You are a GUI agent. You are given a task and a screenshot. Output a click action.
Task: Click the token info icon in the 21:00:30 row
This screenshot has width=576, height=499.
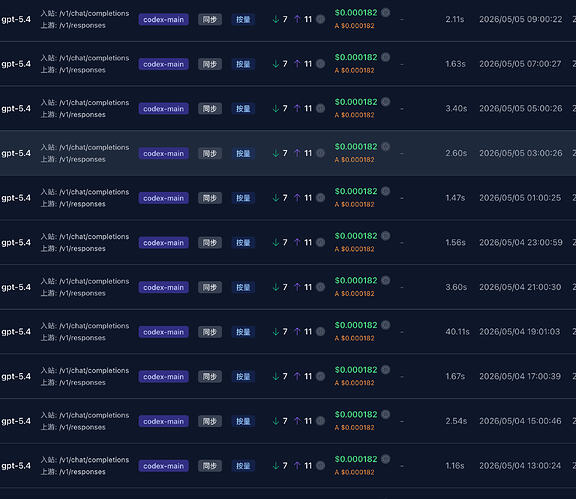(321, 287)
